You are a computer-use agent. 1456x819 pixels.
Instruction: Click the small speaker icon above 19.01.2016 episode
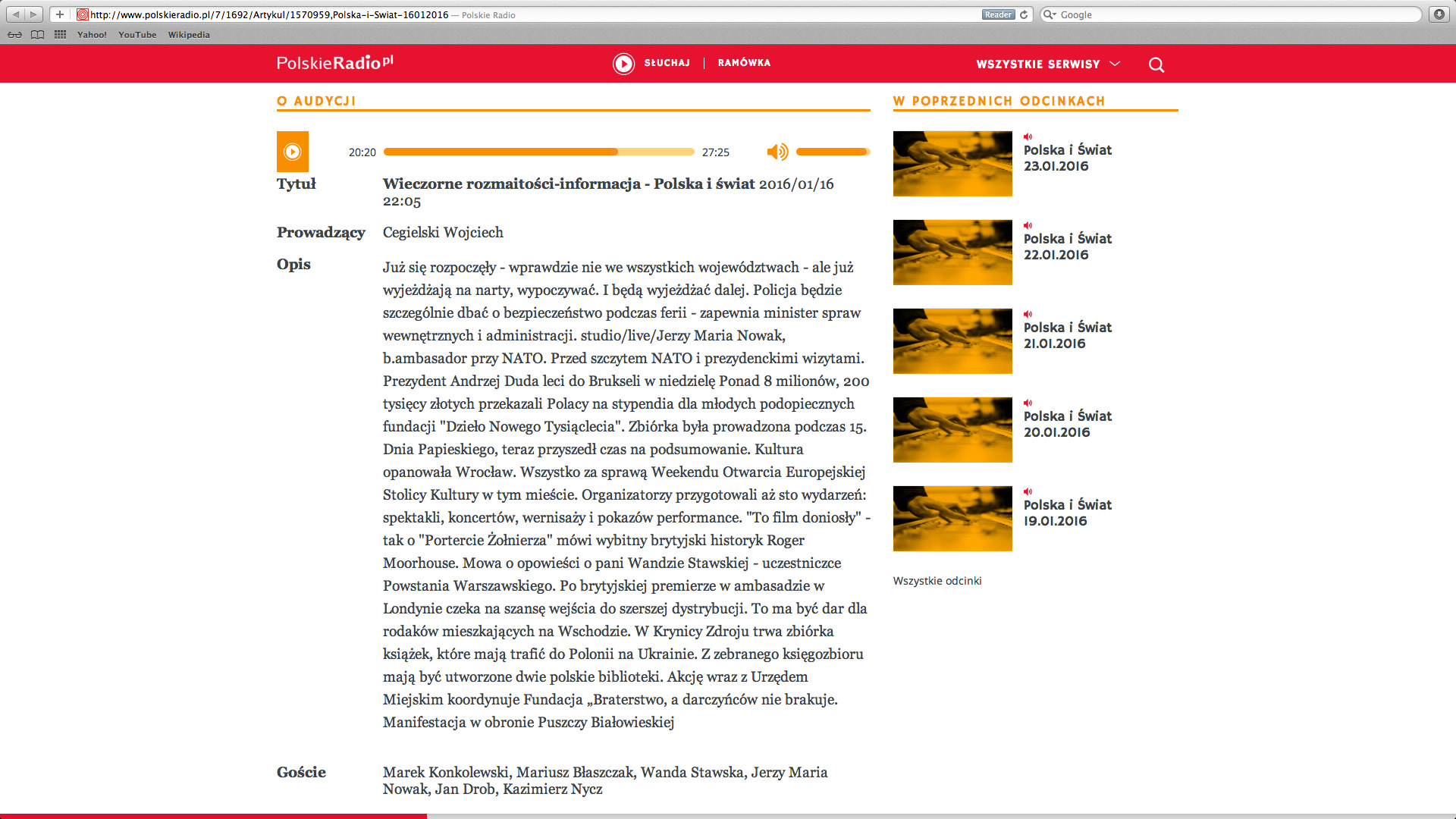pyautogui.click(x=1028, y=491)
